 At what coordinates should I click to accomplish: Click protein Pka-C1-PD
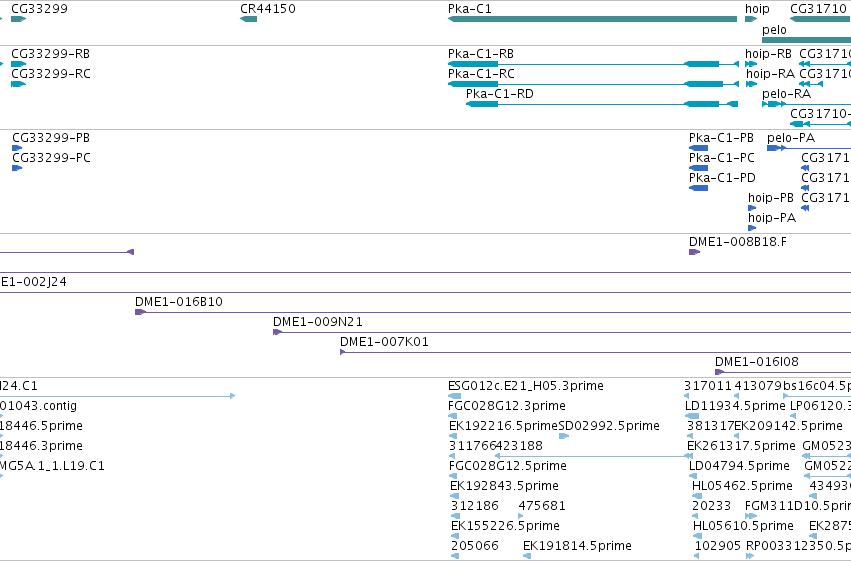pos(698,188)
